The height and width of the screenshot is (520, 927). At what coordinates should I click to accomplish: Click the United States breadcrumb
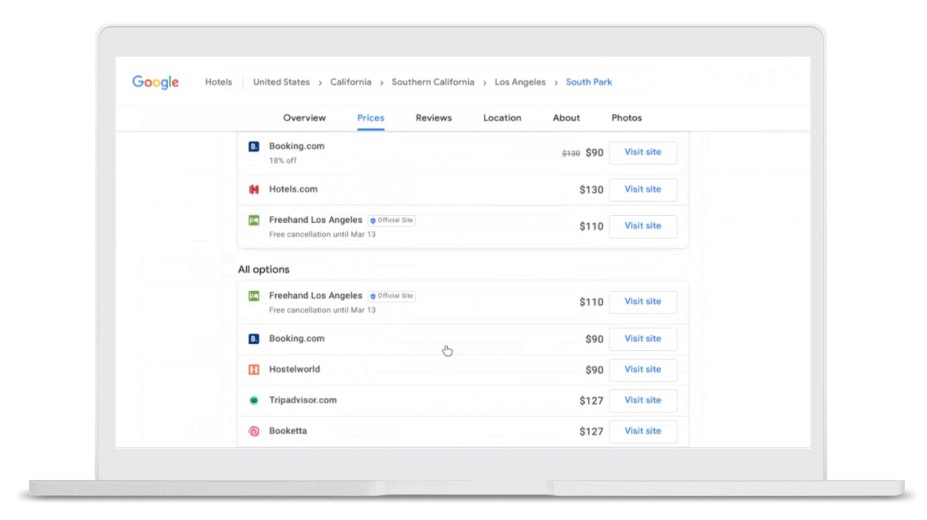click(281, 82)
